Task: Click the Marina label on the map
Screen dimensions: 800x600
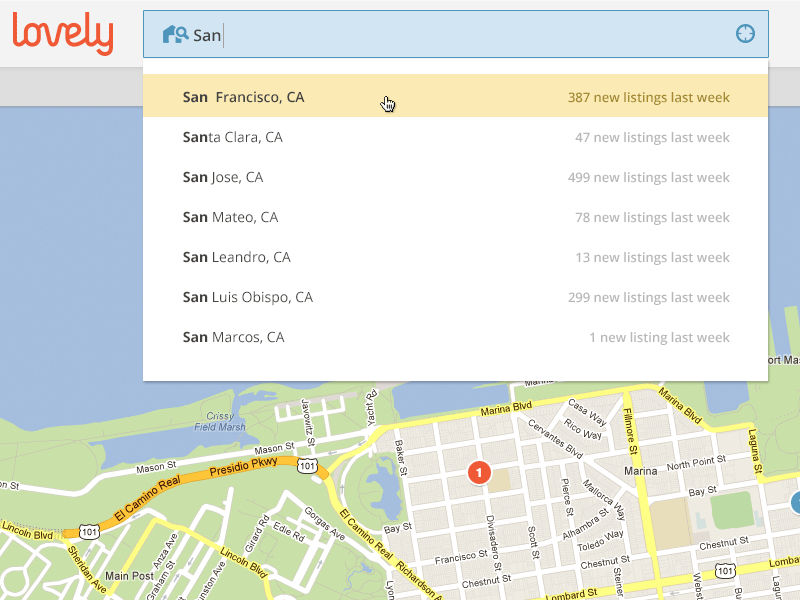Action: [x=639, y=469]
